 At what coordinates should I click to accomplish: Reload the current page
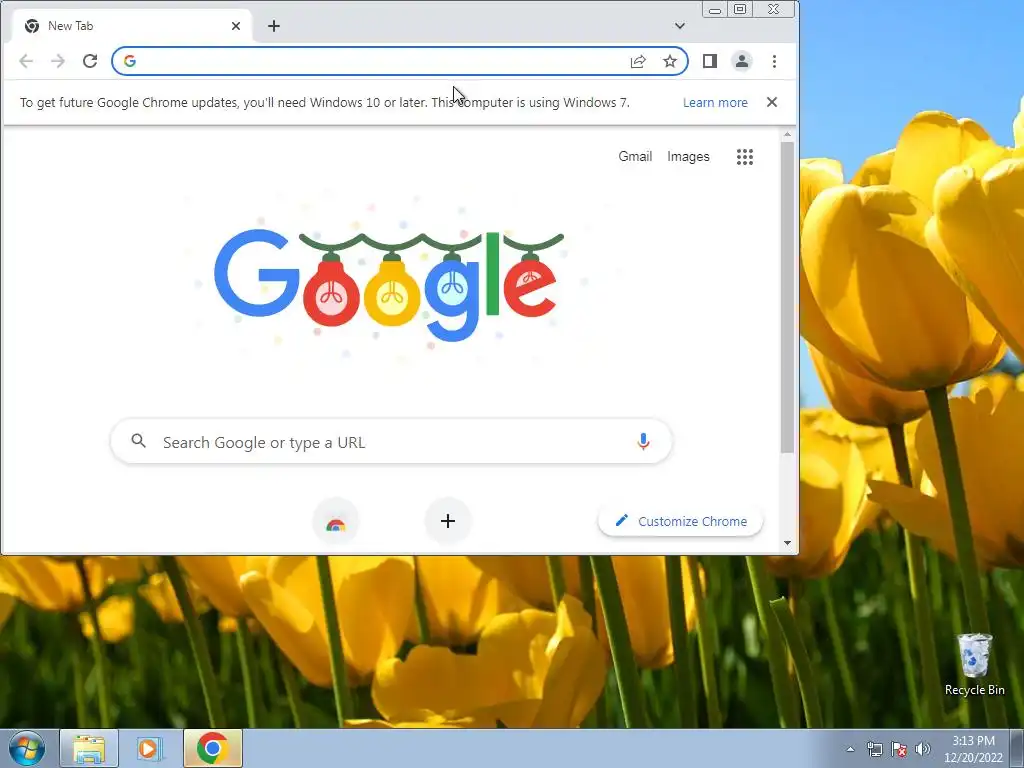(90, 61)
